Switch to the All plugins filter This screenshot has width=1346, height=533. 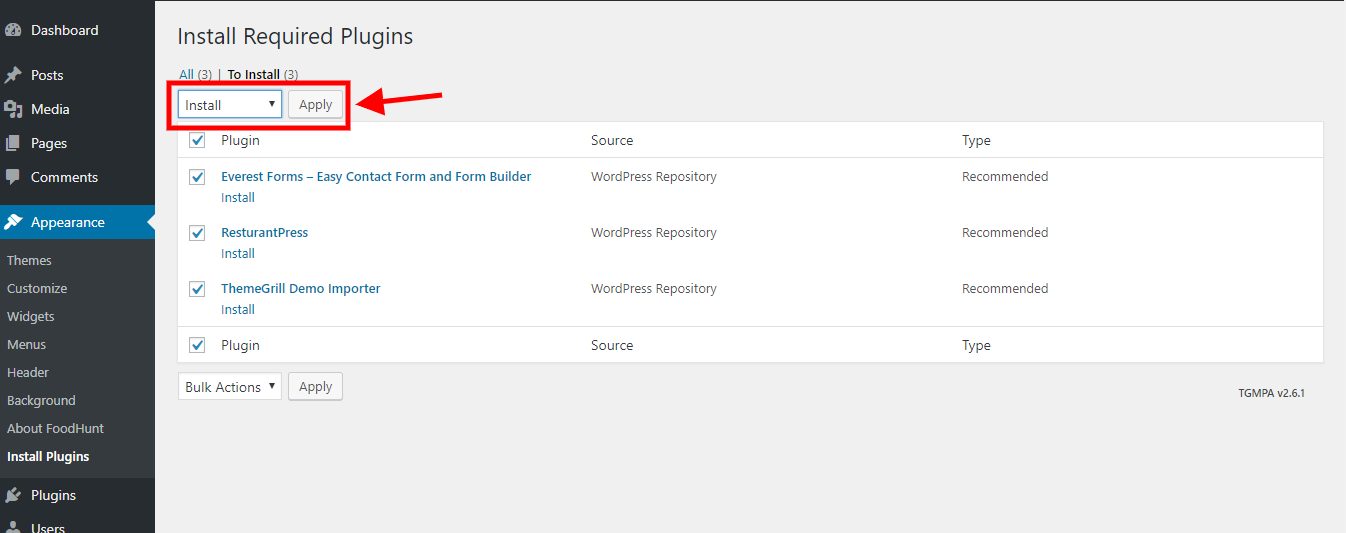coord(186,74)
